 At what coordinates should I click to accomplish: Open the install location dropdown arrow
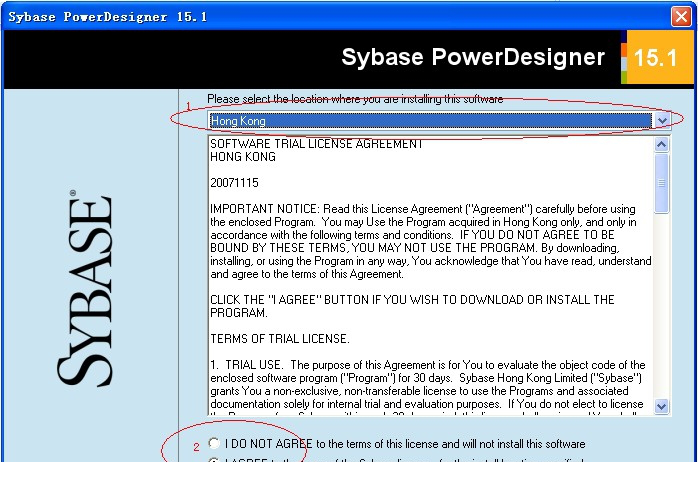662,121
